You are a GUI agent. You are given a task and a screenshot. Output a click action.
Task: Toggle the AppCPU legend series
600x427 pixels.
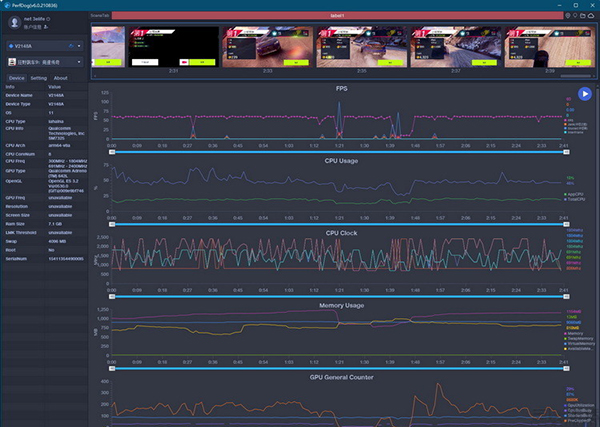pyautogui.click(x=577, y=194)
